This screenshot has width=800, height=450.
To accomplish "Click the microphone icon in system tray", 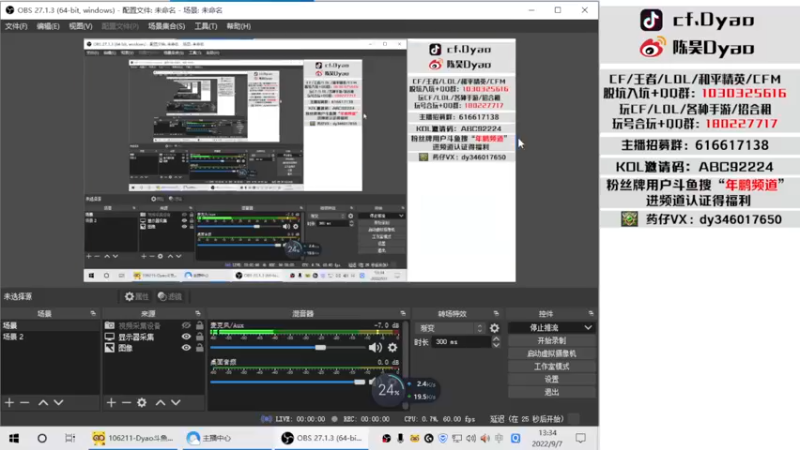I will click(x=401, y=438).
